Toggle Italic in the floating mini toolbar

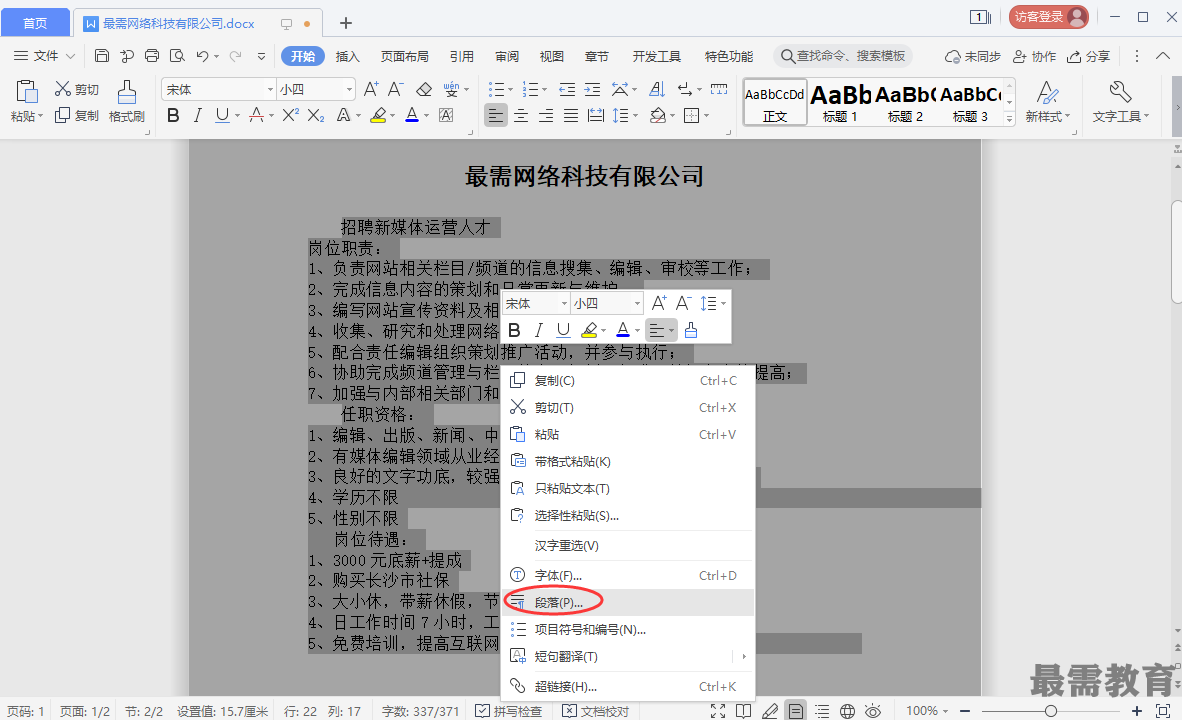pyautogui.click(x=538, y=330)
